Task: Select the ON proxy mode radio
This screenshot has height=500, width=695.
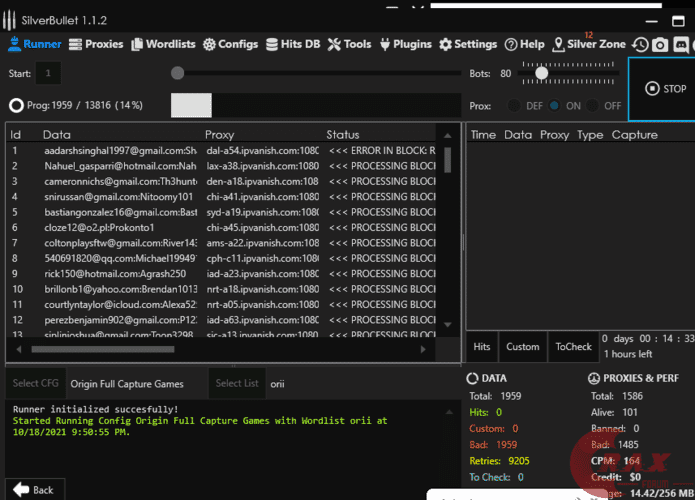Action: pos(554,105)
